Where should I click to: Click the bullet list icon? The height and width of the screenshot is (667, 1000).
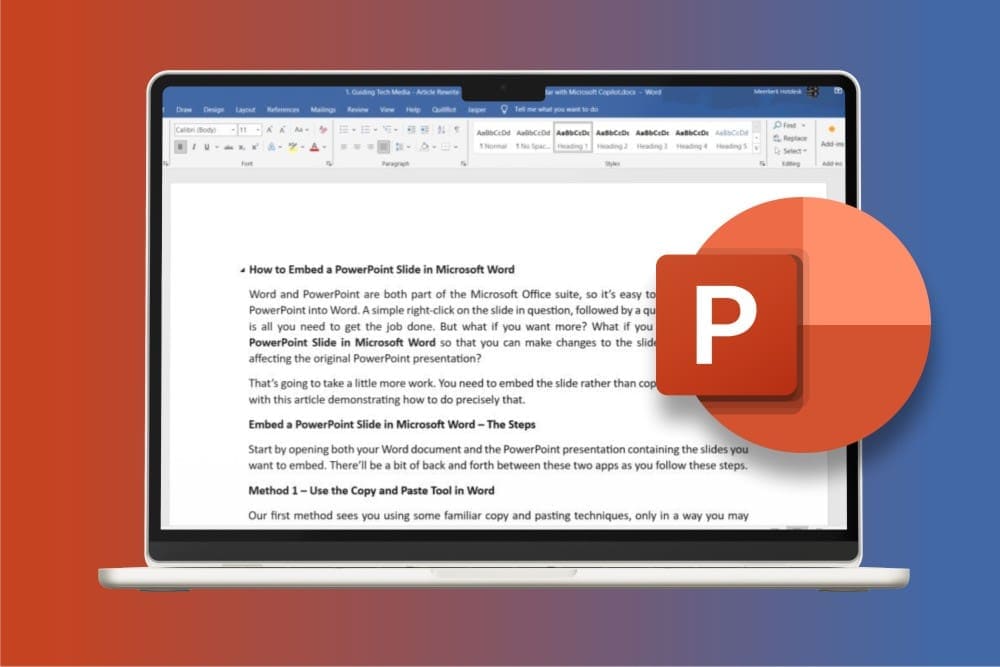pyautogui.click(x=343, y=130)
